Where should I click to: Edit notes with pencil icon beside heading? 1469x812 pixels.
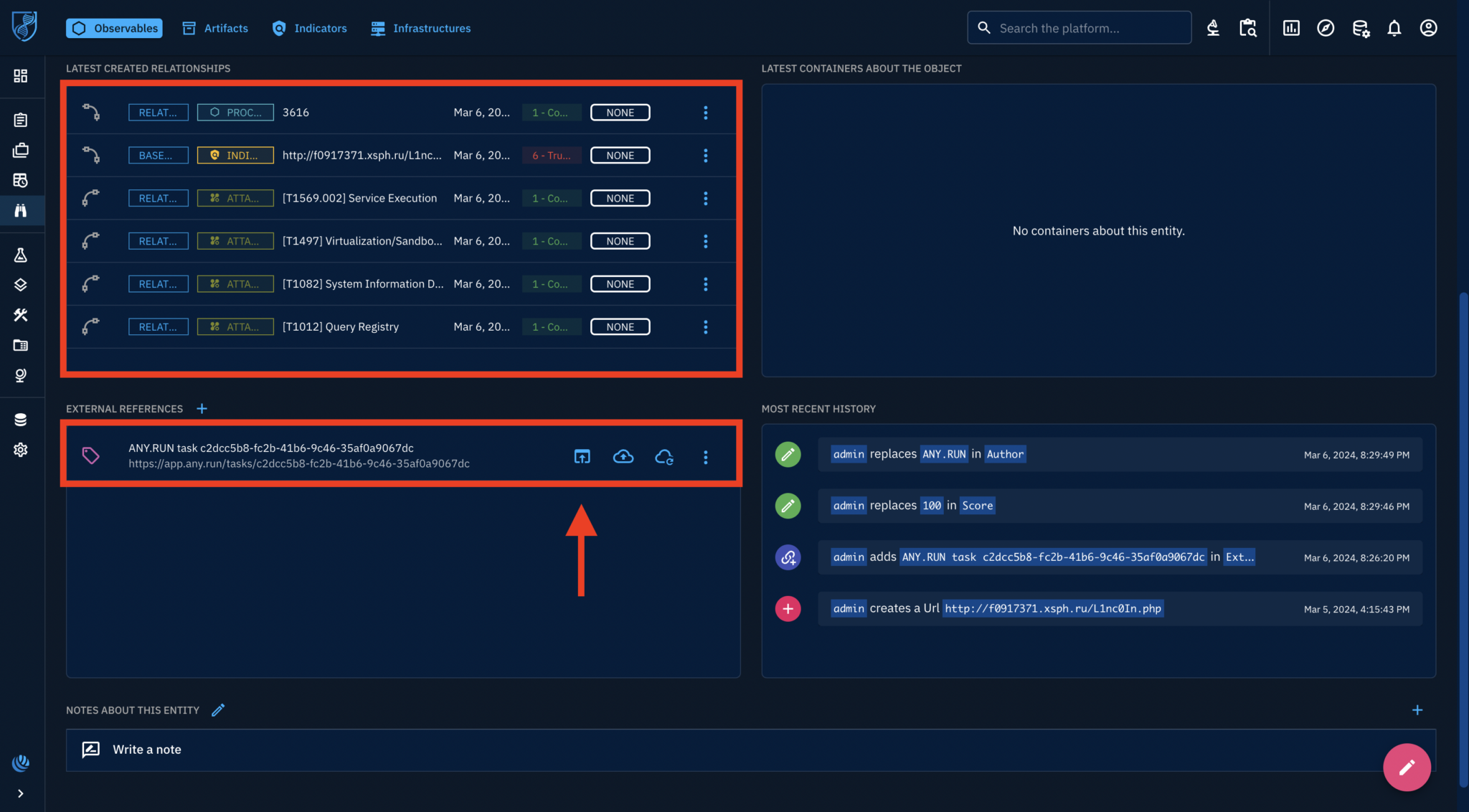click(218, 709)
